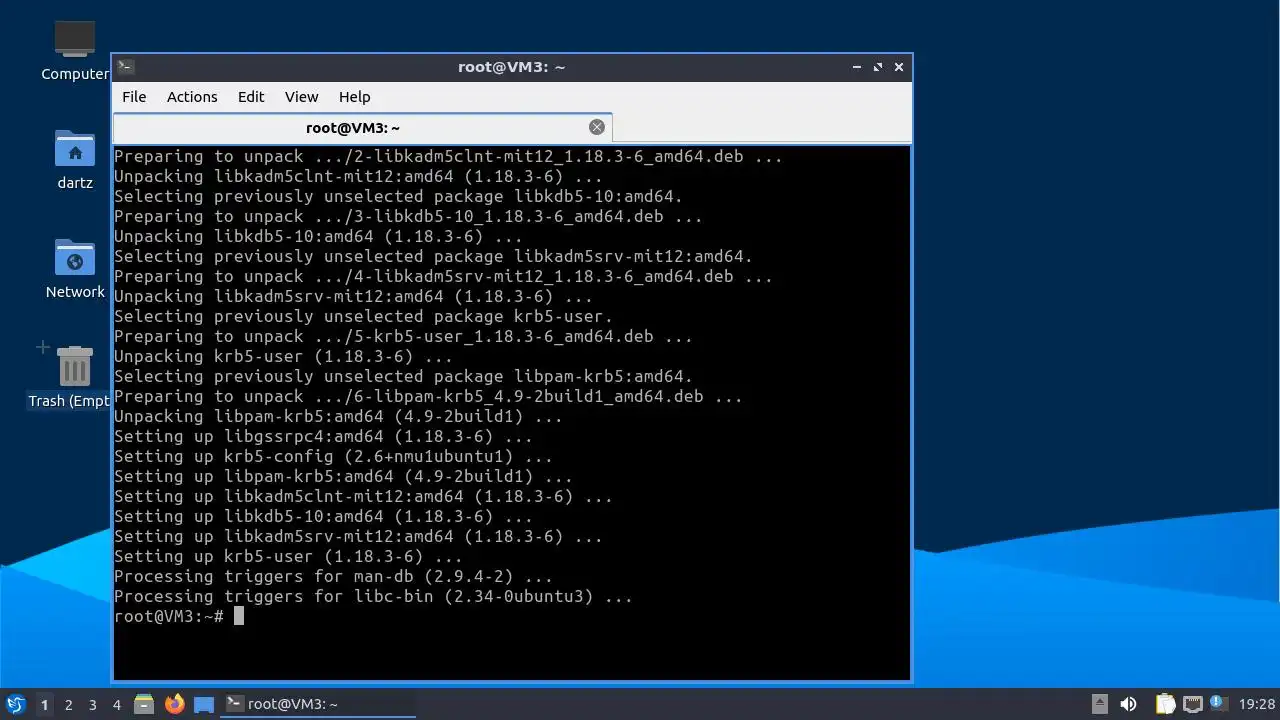Image resolution: width=1280 pixels, height=720 pixels.
Task: Open the Help menu
Action: [355, 97]
